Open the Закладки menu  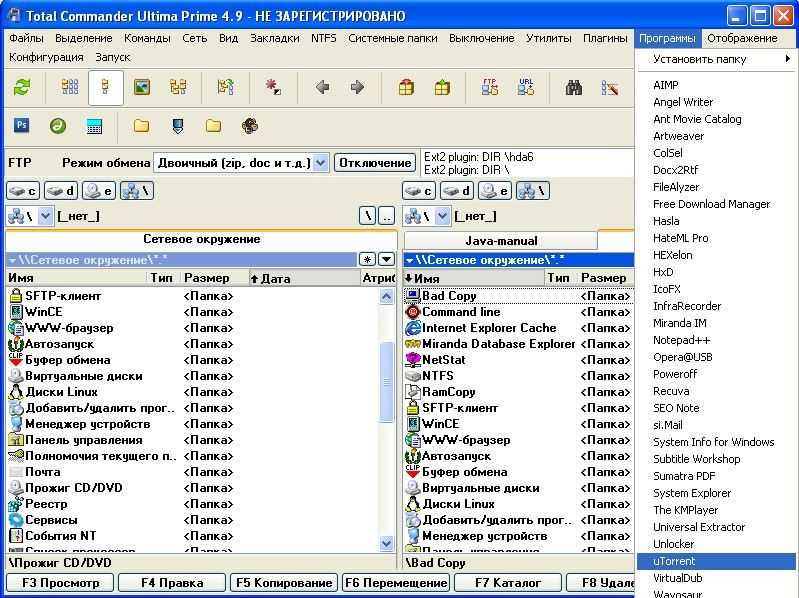pyautogui.click(x=275, y=38)
